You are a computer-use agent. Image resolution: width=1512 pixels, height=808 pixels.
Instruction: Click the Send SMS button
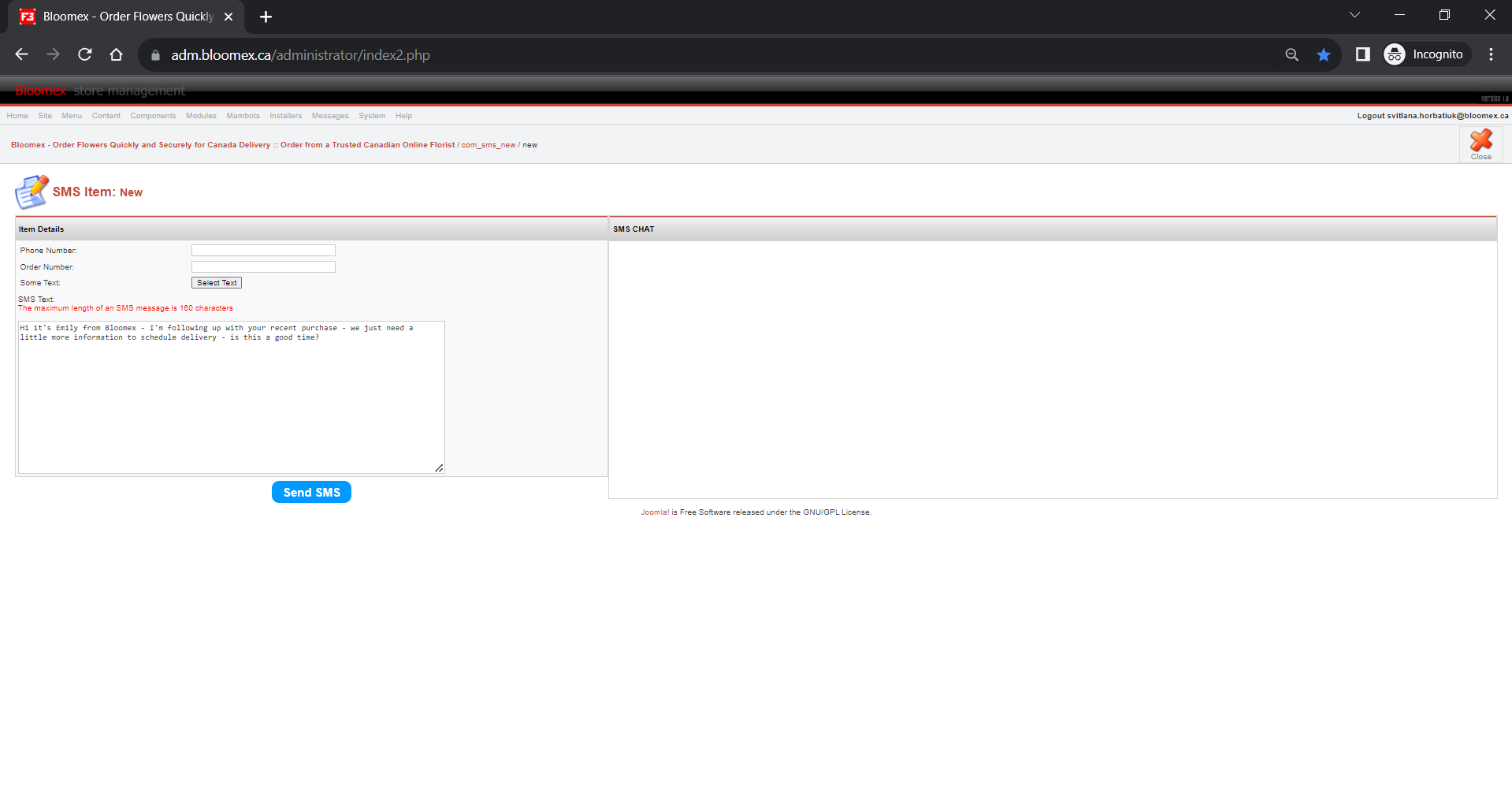coord(311,492)
